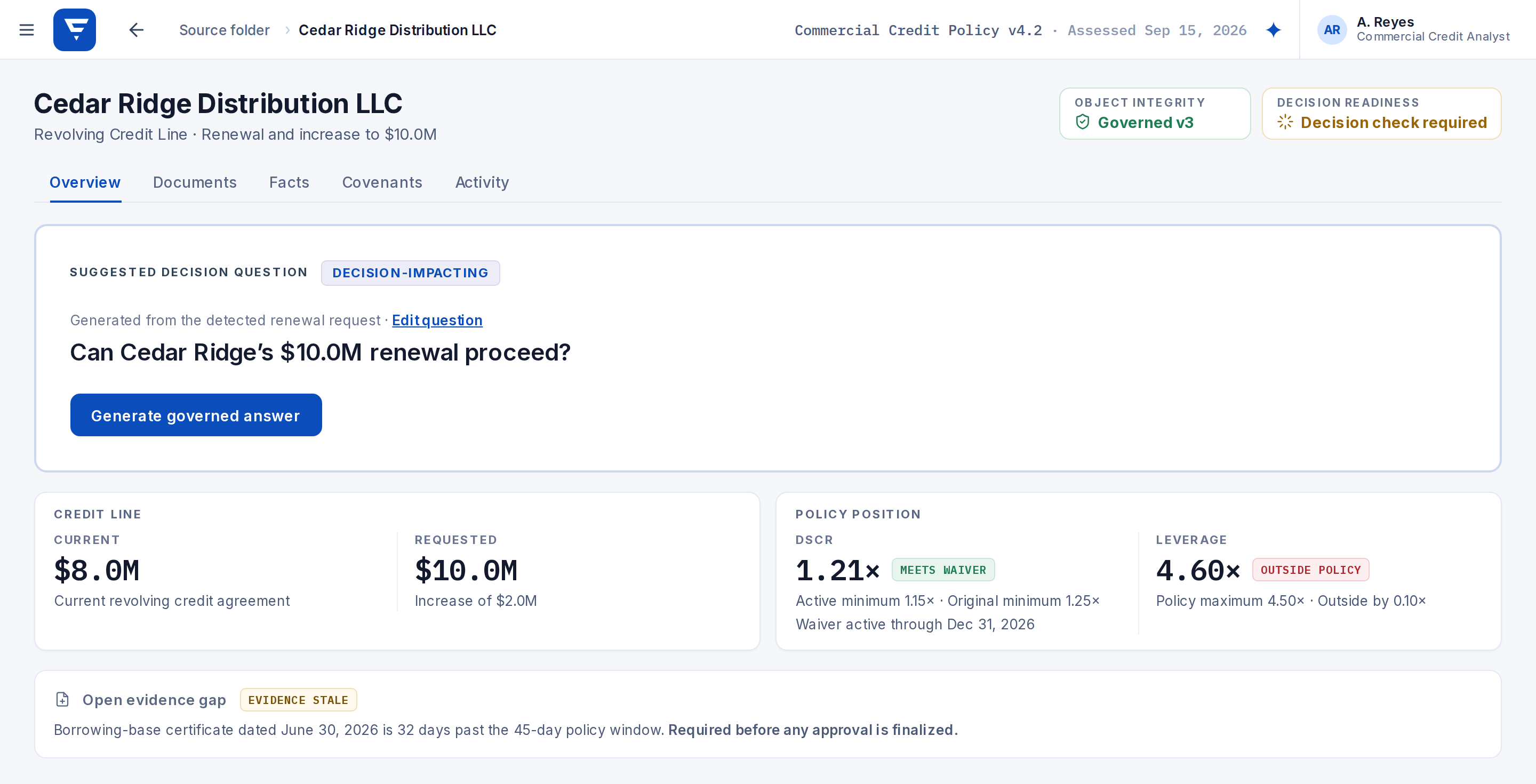Open the Decision Readiness status card
The width and height of the screenshot is (1536, 784).
pyautogui.click(x=1381, y=114)
